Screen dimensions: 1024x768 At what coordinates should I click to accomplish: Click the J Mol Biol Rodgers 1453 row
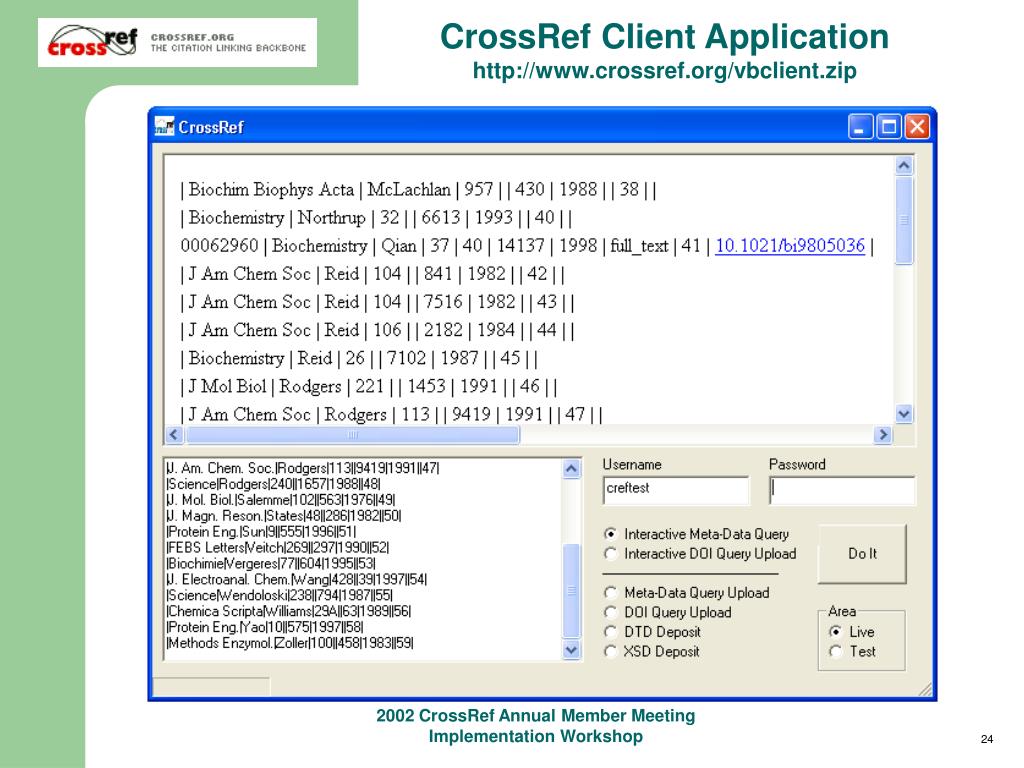coord(369,386)
